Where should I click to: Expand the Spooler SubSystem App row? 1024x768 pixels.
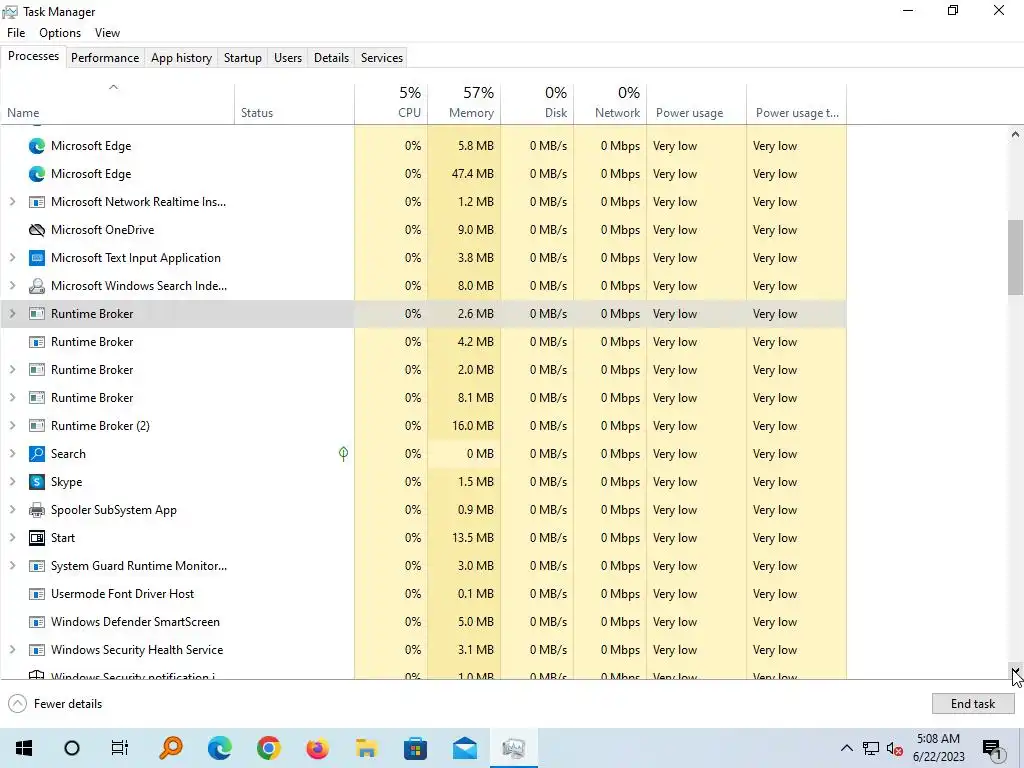click(12, 510)
